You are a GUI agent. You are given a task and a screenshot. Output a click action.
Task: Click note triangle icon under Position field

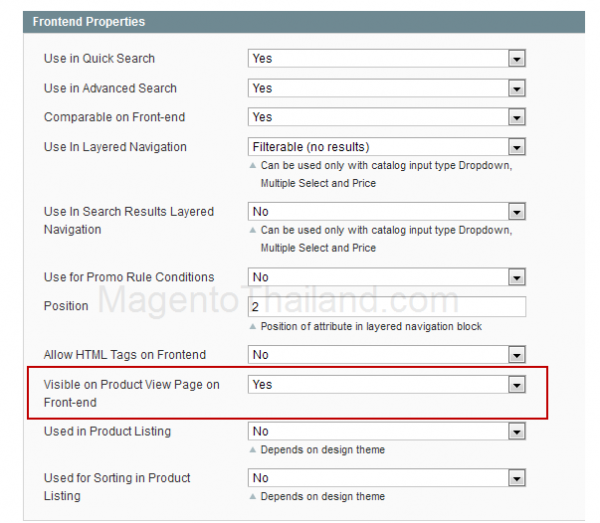click(x=253, y=327)
